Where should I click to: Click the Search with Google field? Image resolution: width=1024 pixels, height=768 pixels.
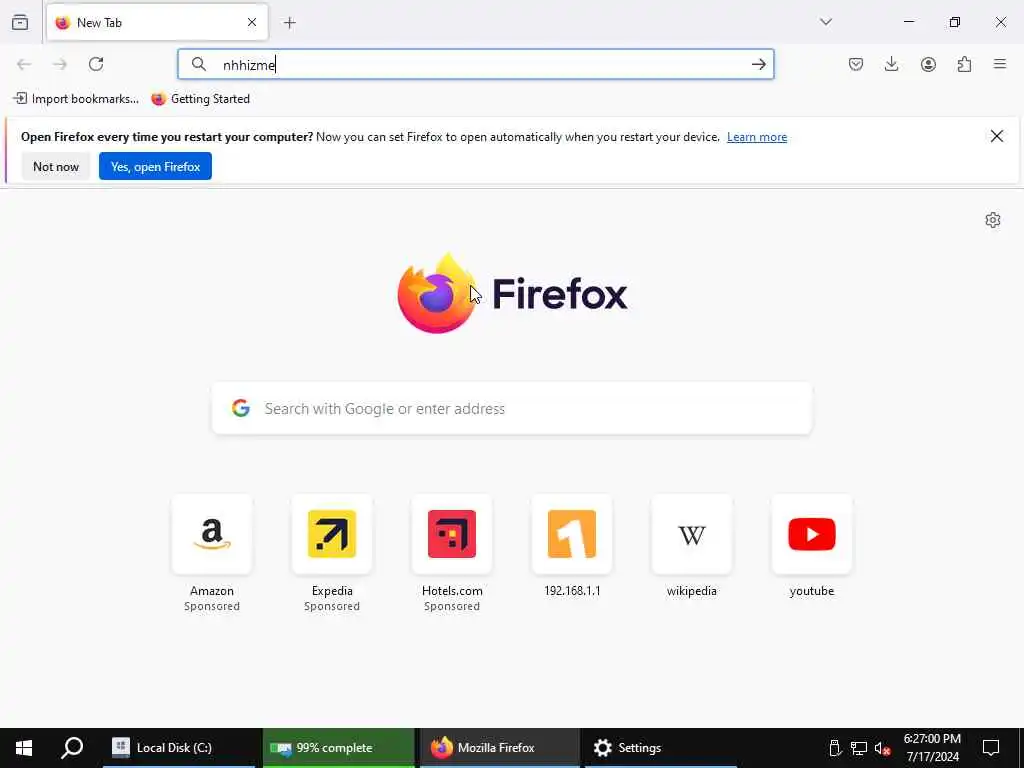[x=512, y=409]
